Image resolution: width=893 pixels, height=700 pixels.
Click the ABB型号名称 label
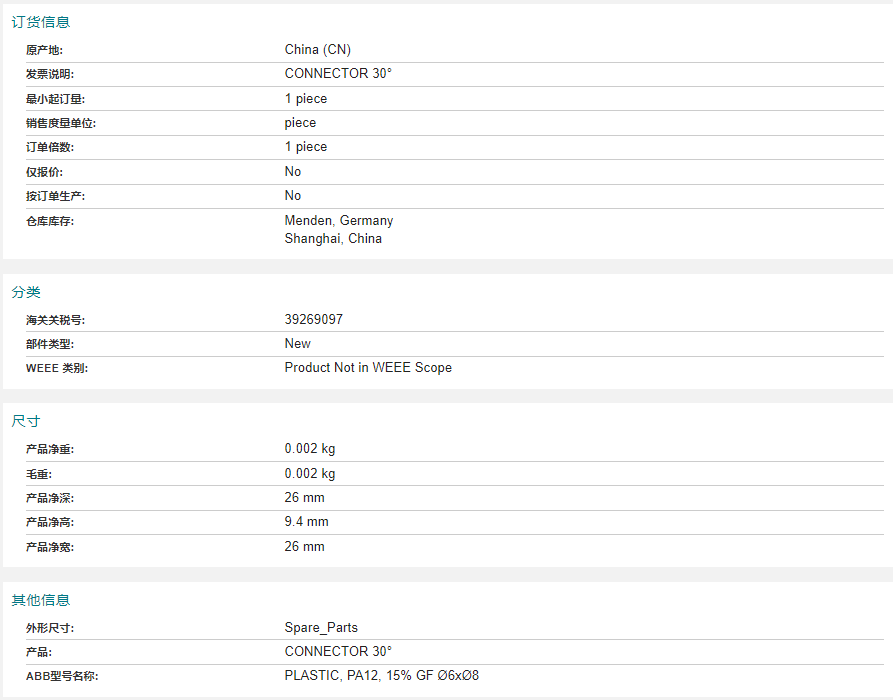[62, 676]
